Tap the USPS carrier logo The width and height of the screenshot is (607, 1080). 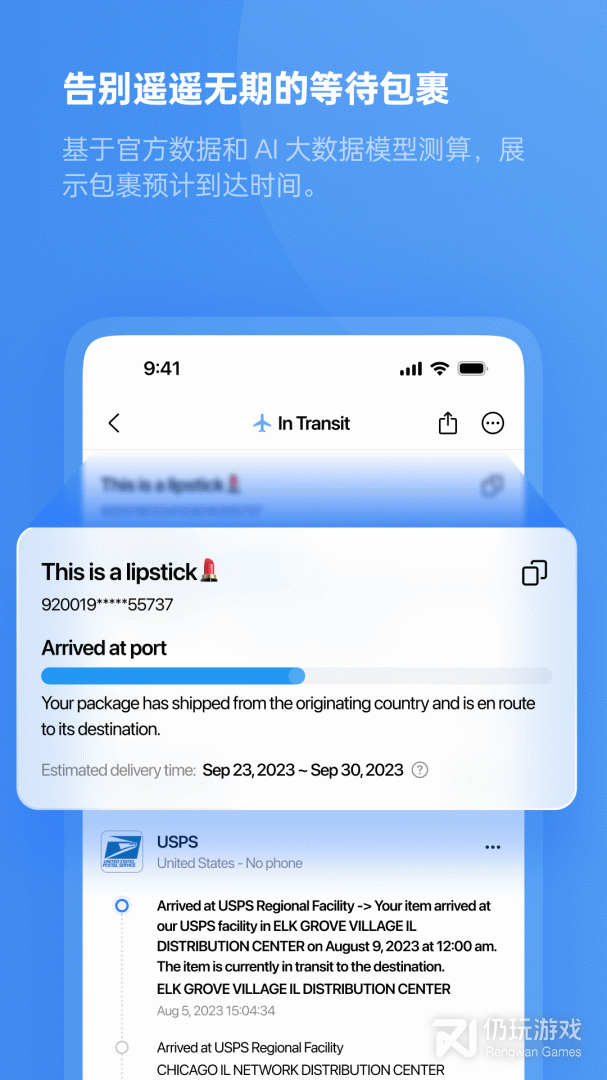click(x=122, y=851)
